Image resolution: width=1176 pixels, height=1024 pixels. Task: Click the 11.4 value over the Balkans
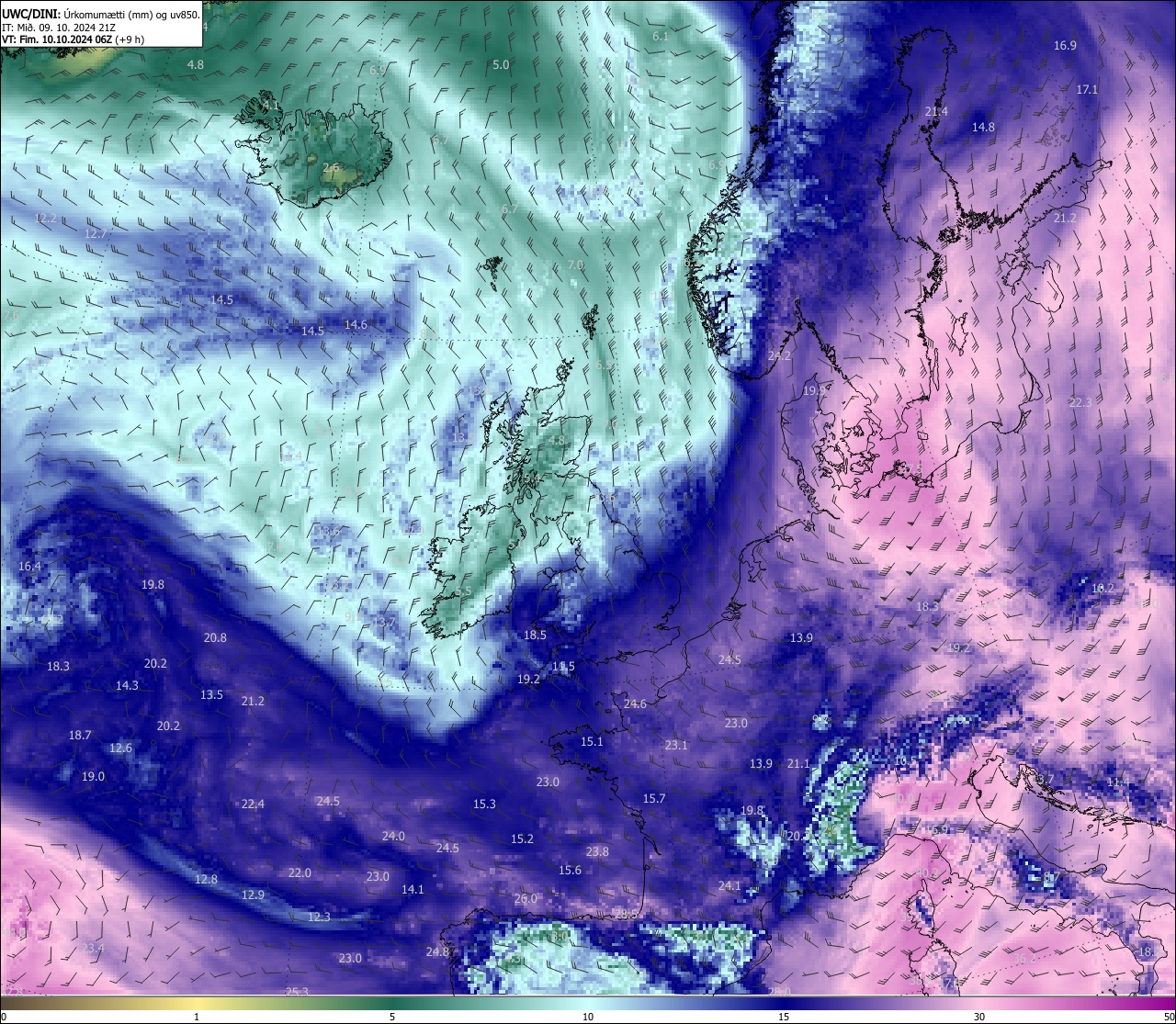tap(1117, 782)
